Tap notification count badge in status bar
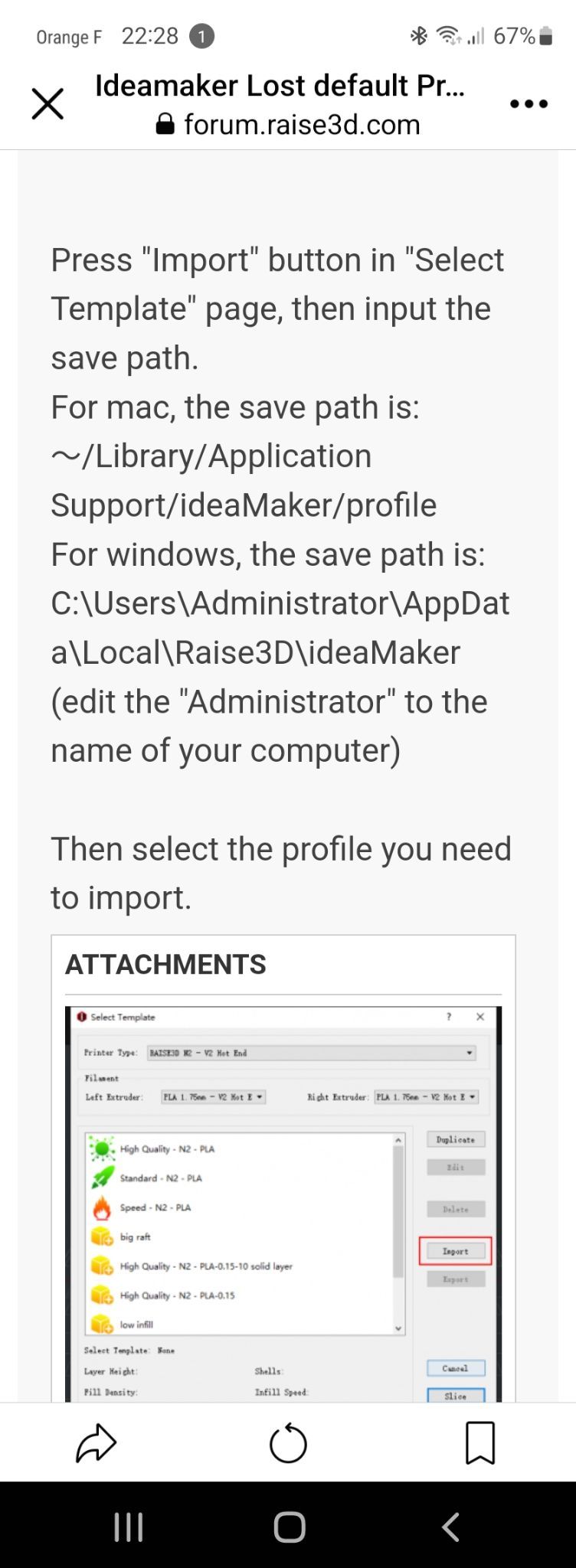Image resolution: width=576 pixels, height=1568 pixels. 201,36
